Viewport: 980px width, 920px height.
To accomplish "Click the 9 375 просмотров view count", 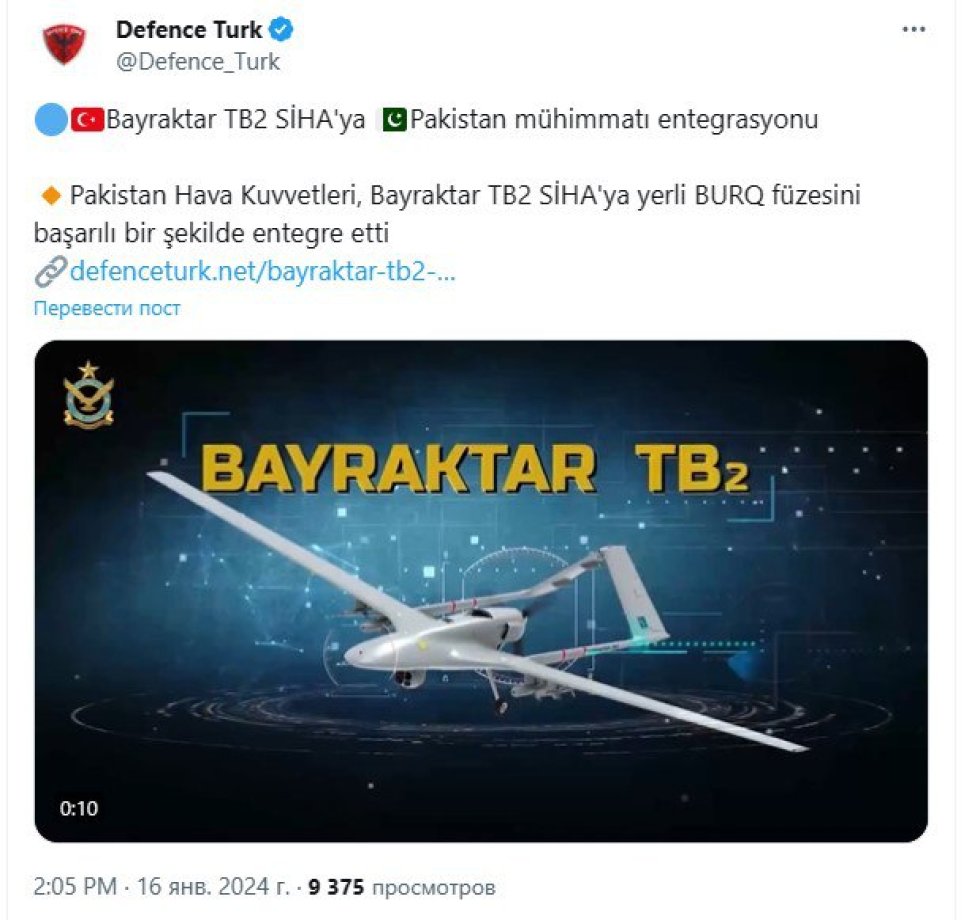I will (x=401, y=887).
